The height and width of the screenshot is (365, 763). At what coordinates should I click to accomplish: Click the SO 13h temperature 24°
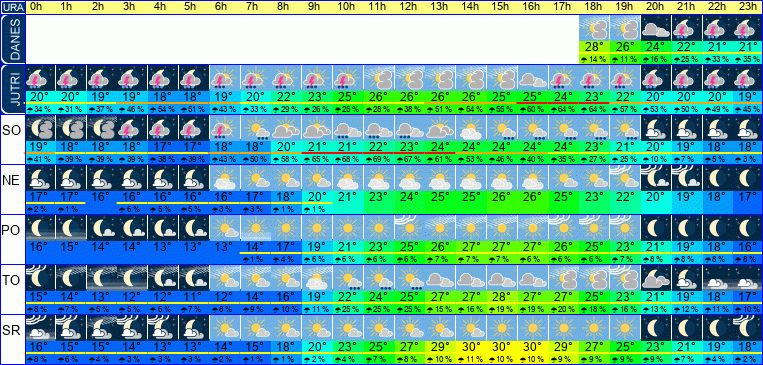tap(439, 146)
